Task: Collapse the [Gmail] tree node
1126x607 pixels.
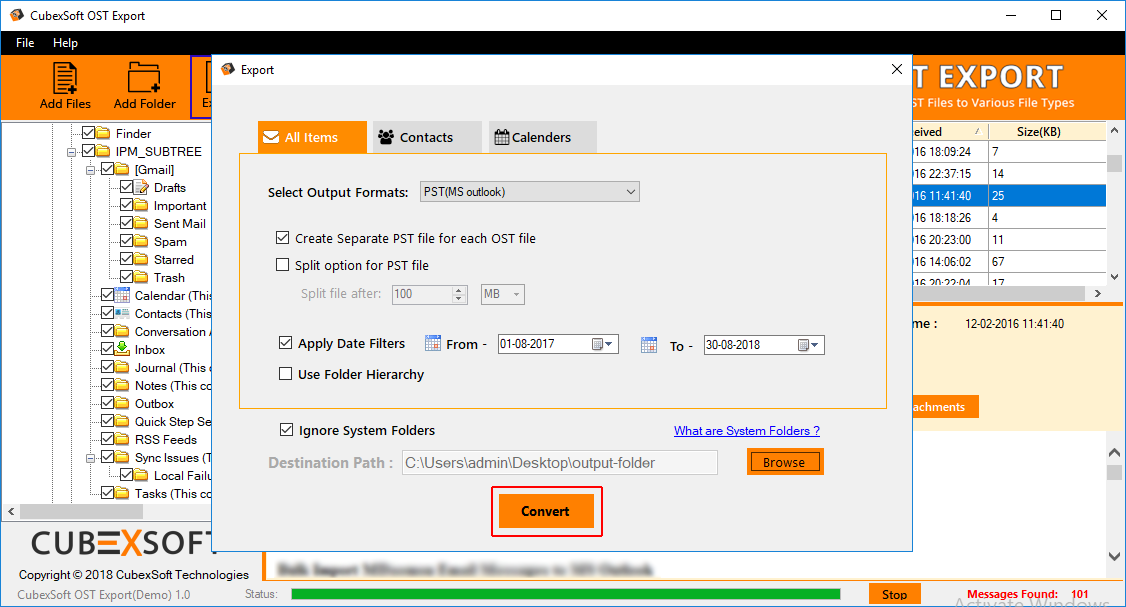Action: (x=90, y=170)
